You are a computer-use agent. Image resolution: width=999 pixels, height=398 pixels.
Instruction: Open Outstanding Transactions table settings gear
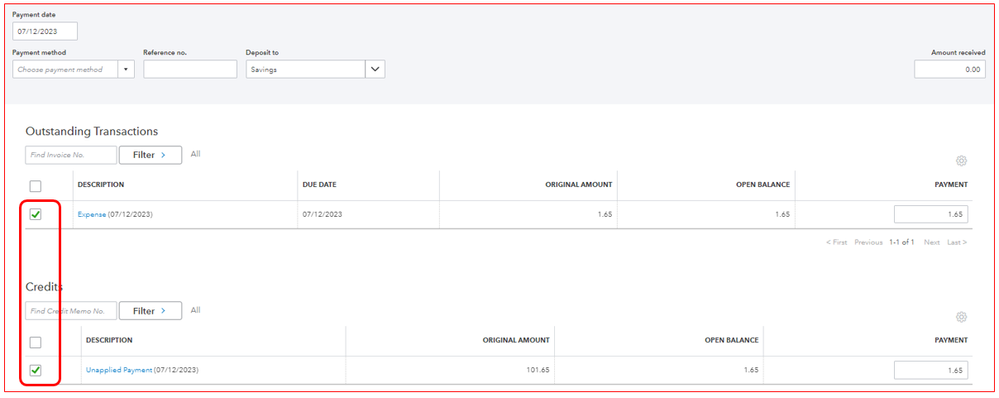point(961,161)
